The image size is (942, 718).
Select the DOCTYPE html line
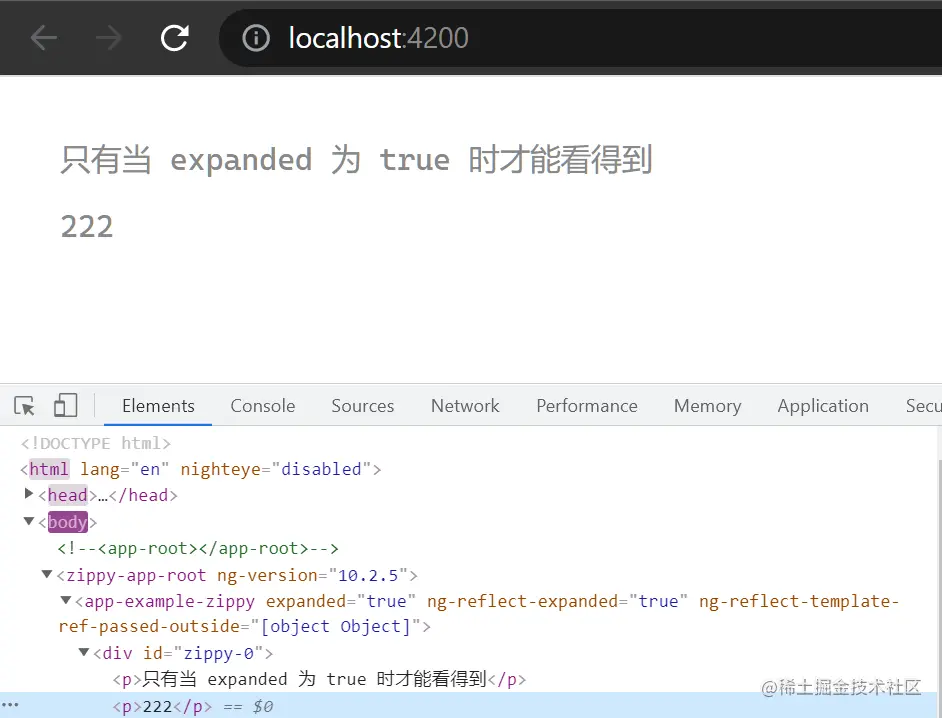[x=96, y=443]
